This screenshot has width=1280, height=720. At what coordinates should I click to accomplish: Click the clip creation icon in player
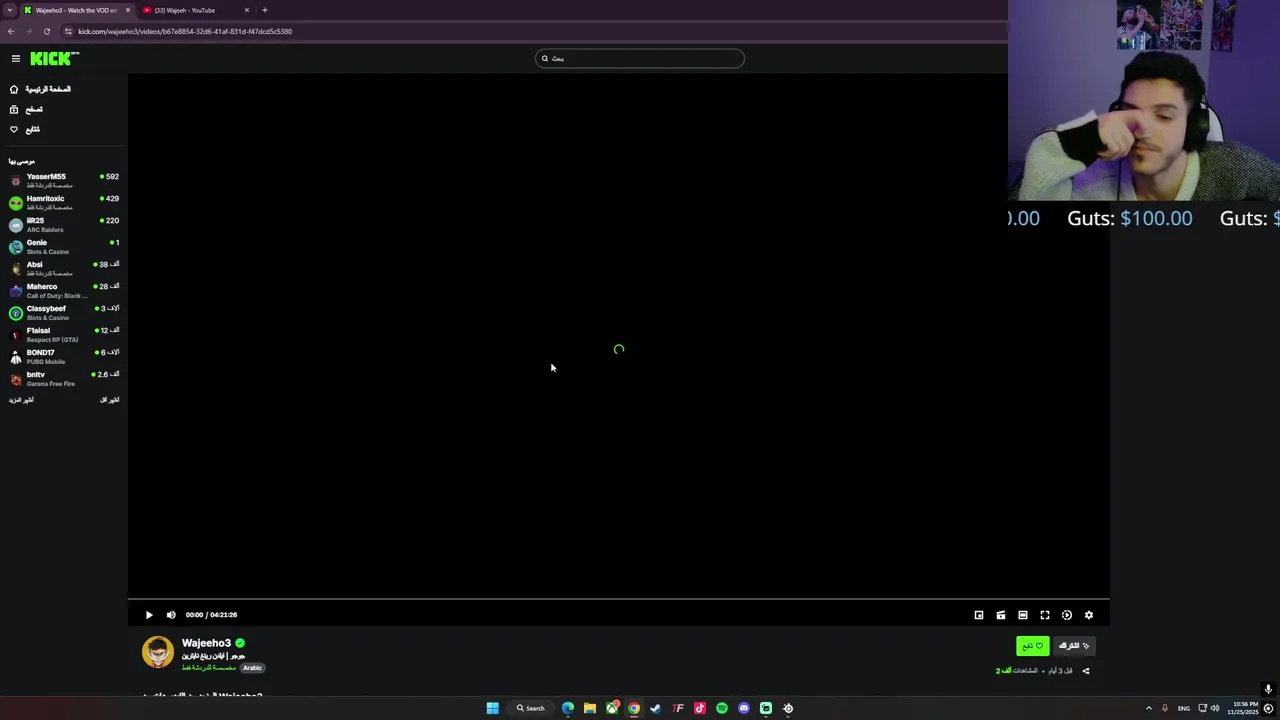pyautogui.click(x=1001, y=615)
